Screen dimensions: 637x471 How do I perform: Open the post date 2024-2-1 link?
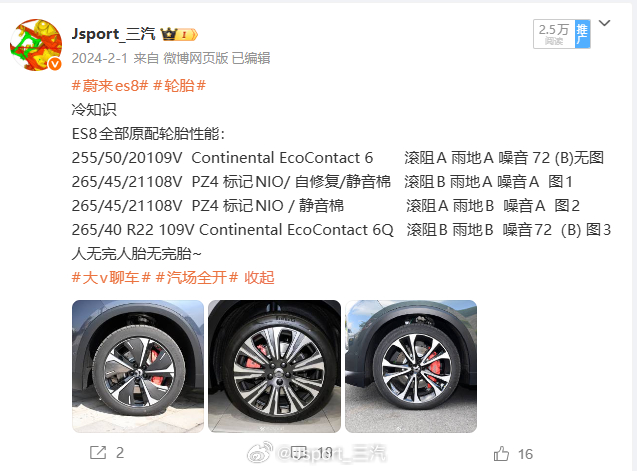pos(100,58)
